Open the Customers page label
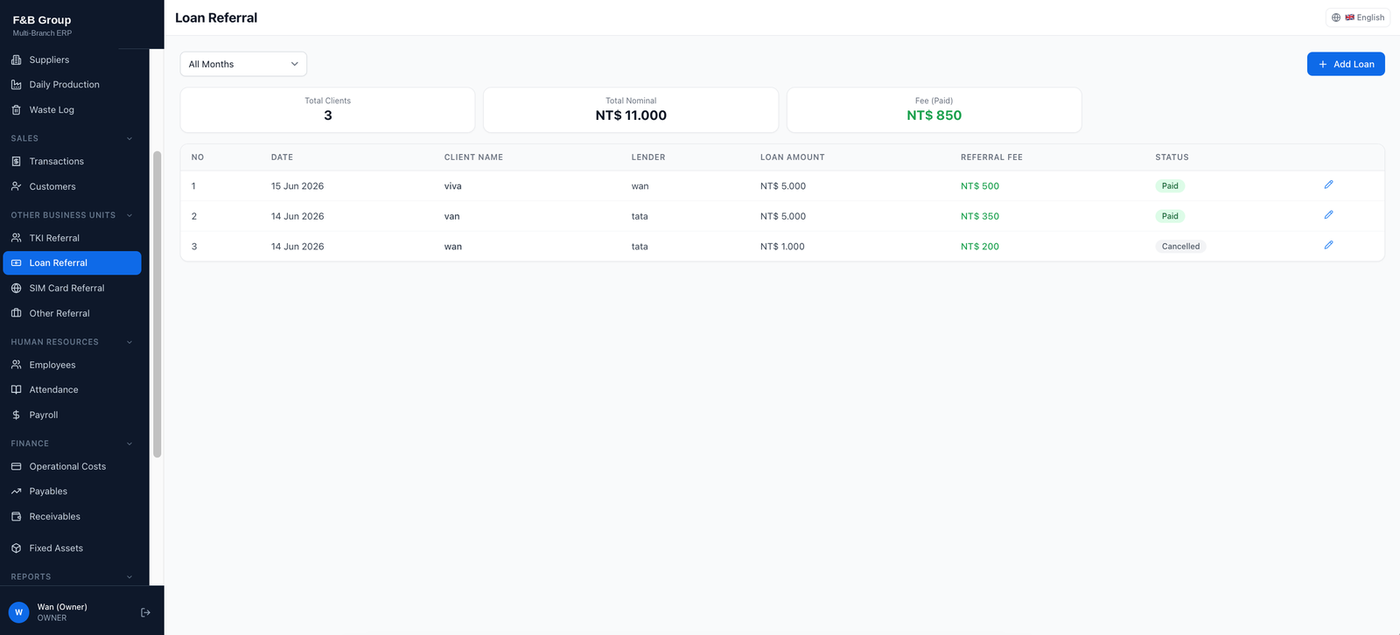Viewport: 1400px width, 635px height. [x=52, y=186]
